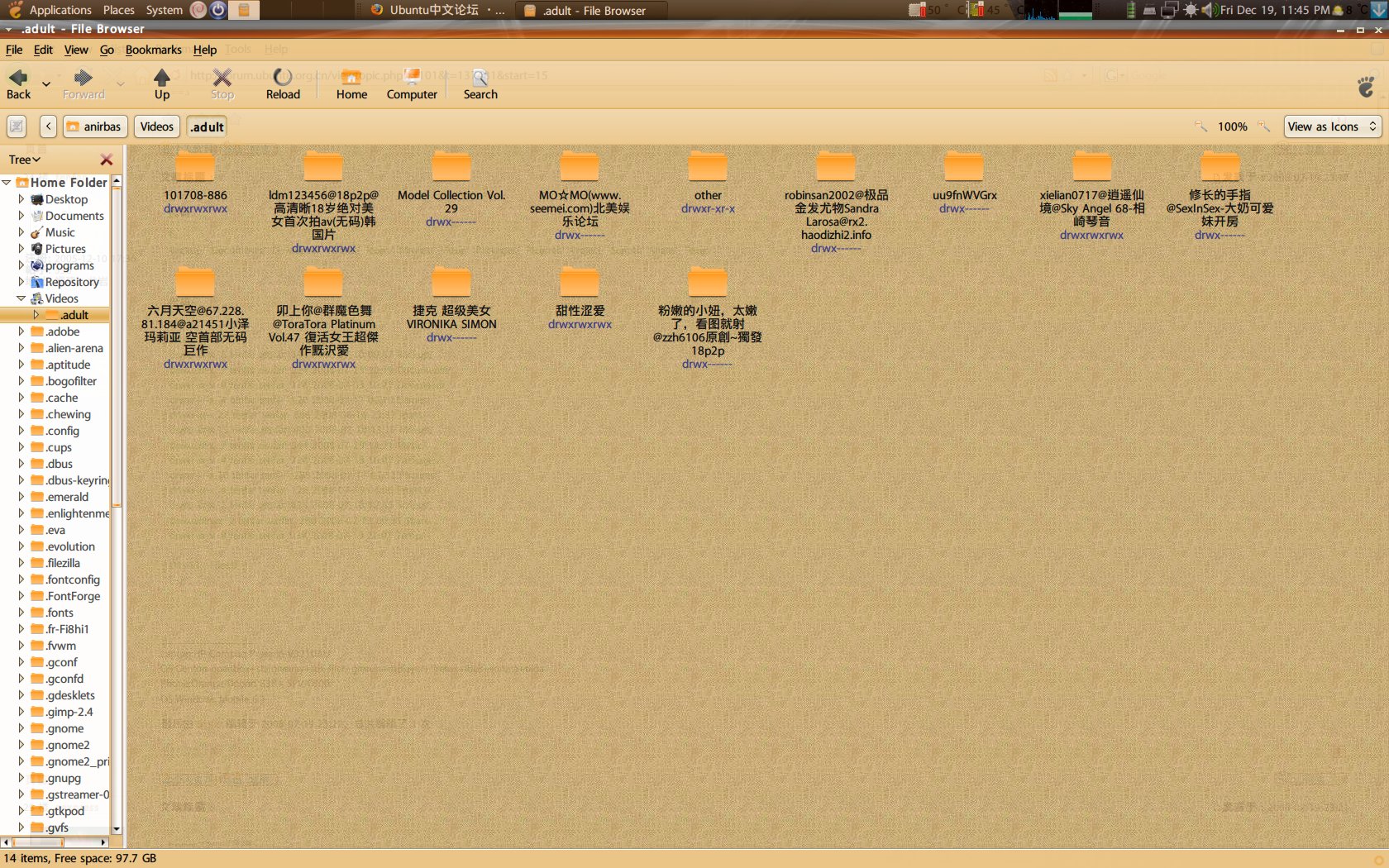Click the volume speaker tray icon
This screenshot has width=1389, height=868.
(1209, 10)
